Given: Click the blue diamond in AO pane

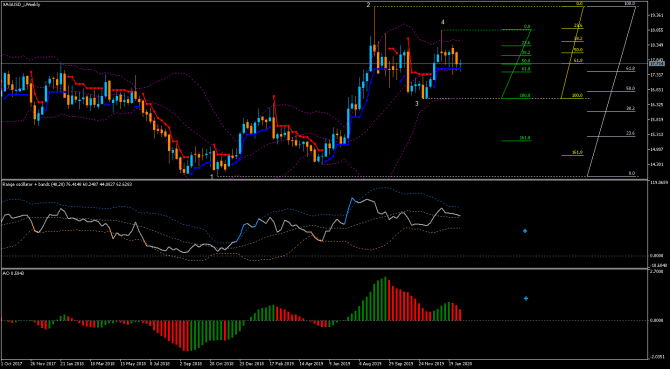Looking at the screenshot, I should click(x=526, y=299).
